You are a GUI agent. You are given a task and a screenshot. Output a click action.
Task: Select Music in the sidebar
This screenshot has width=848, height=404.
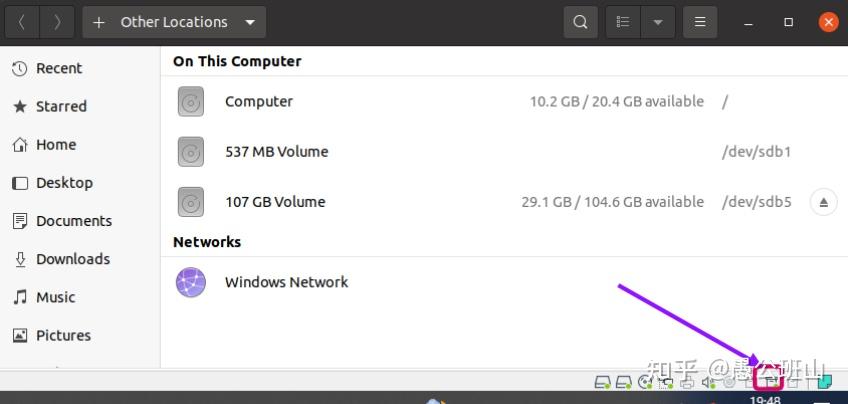click(56, 297)
